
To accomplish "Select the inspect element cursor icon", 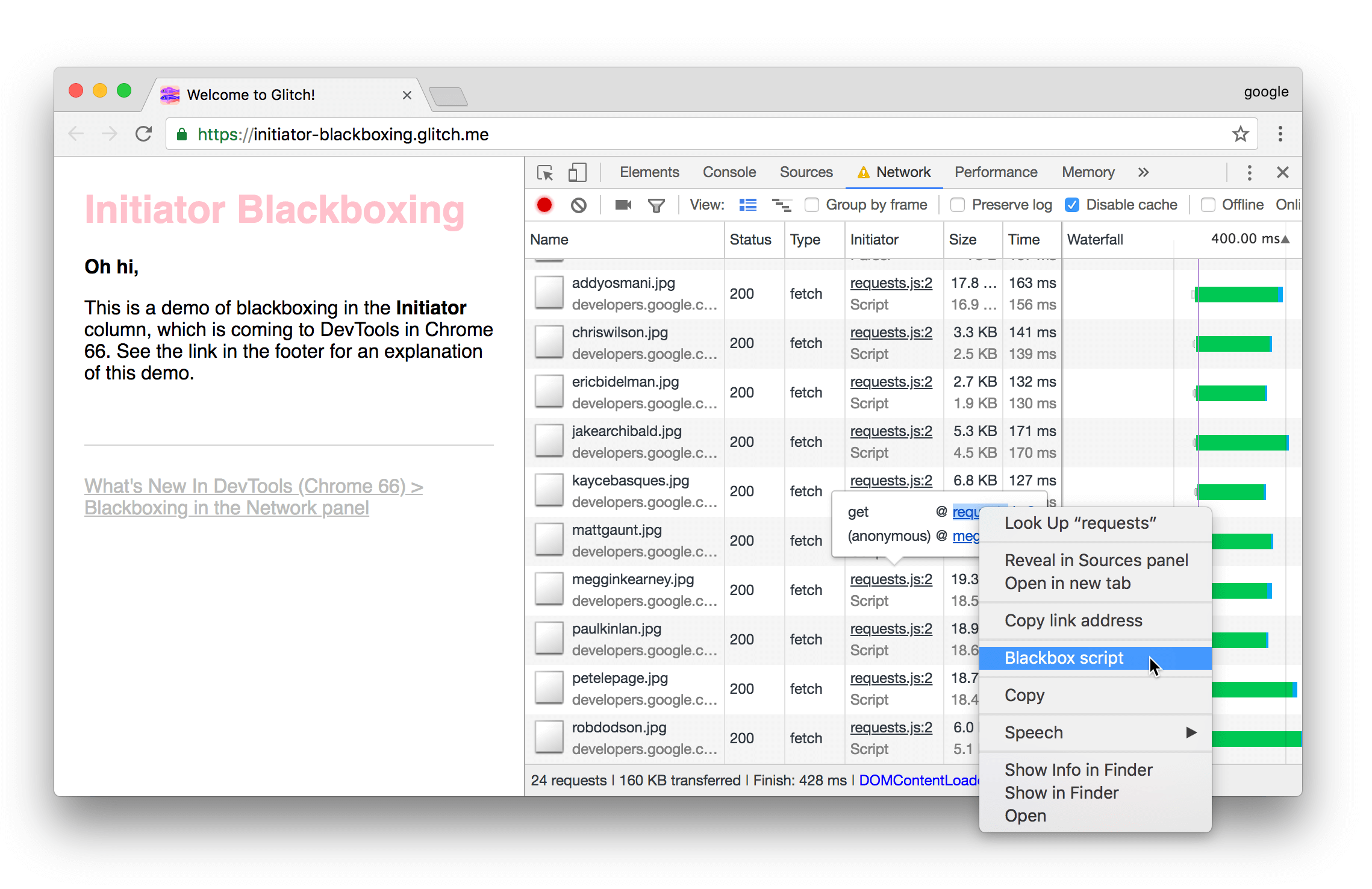I will [545, 173].
